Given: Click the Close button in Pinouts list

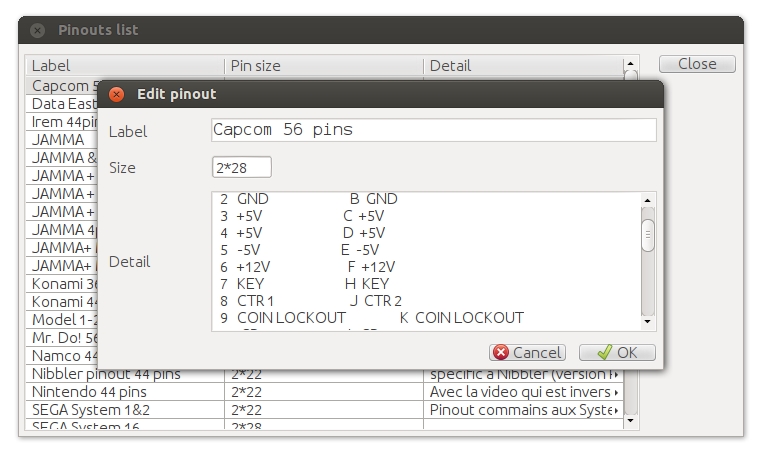Looking at the screenshot, I should click(x=697, y=64).
